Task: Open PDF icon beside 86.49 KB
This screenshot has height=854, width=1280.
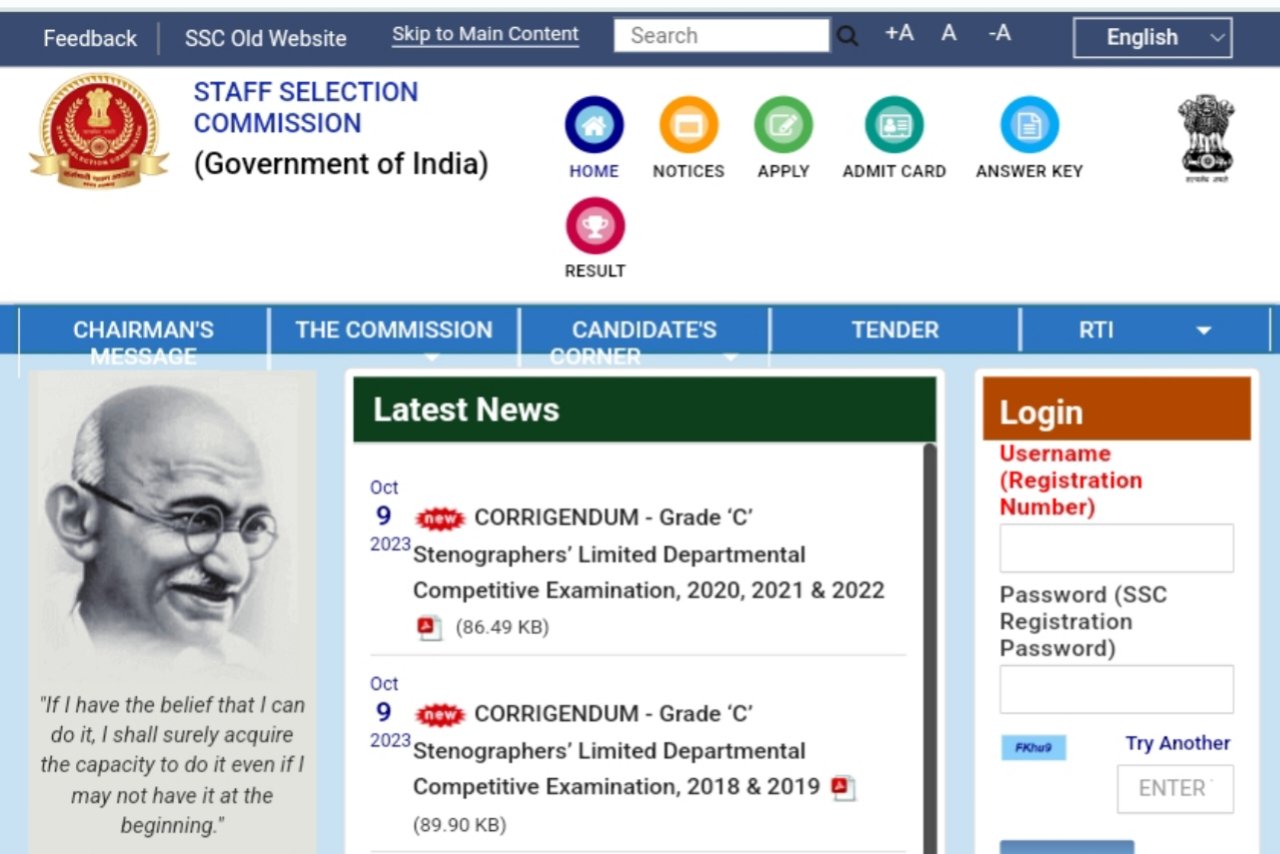Action: pos(429,627)
